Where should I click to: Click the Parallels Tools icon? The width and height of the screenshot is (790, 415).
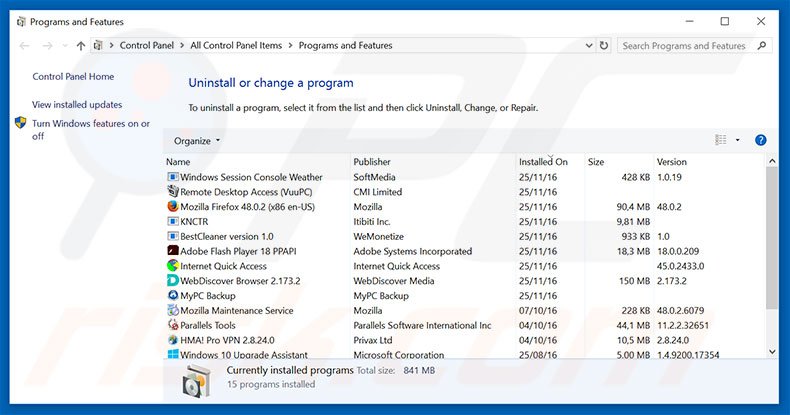coord(173,325)
